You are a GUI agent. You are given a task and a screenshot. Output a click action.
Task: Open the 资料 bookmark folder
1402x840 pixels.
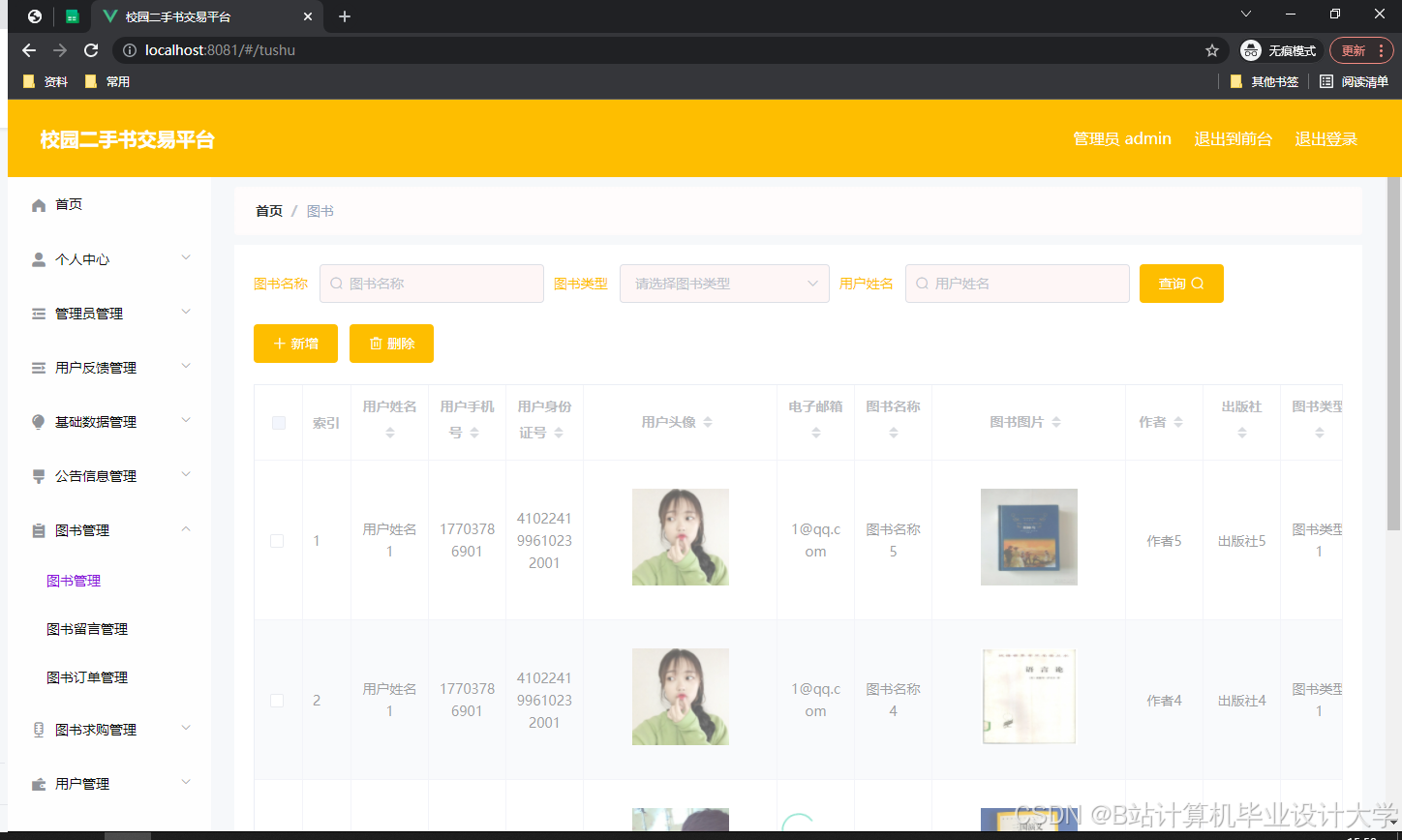click(45, 82)
